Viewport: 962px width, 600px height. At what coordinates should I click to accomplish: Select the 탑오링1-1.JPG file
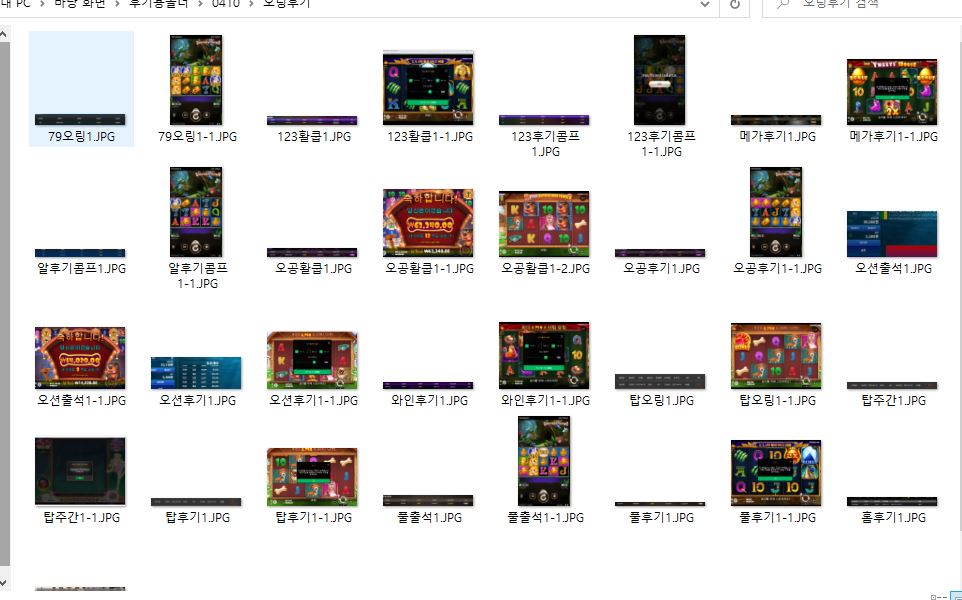[x=776, y=356]
